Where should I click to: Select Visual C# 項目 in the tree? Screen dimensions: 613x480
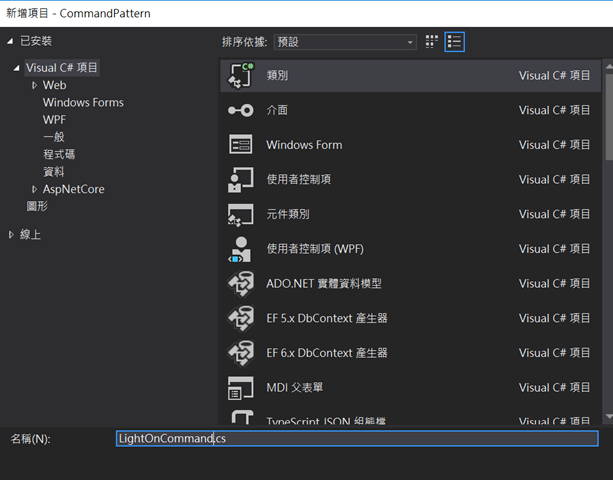point(62,68)
